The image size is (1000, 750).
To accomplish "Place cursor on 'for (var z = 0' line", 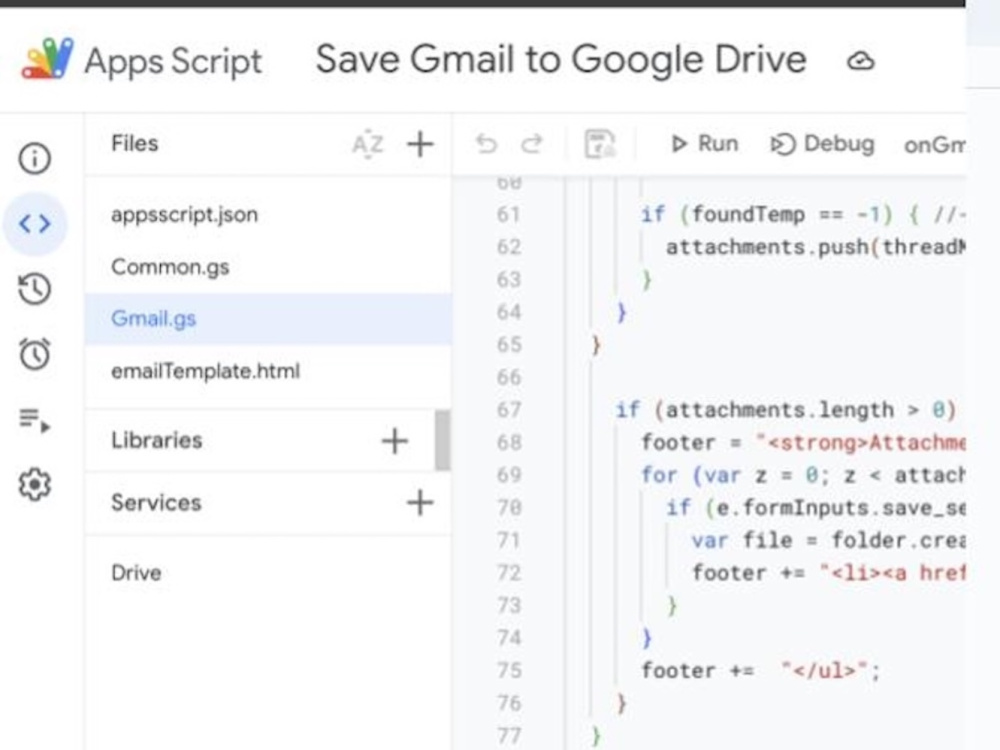I will click(802, 474).
